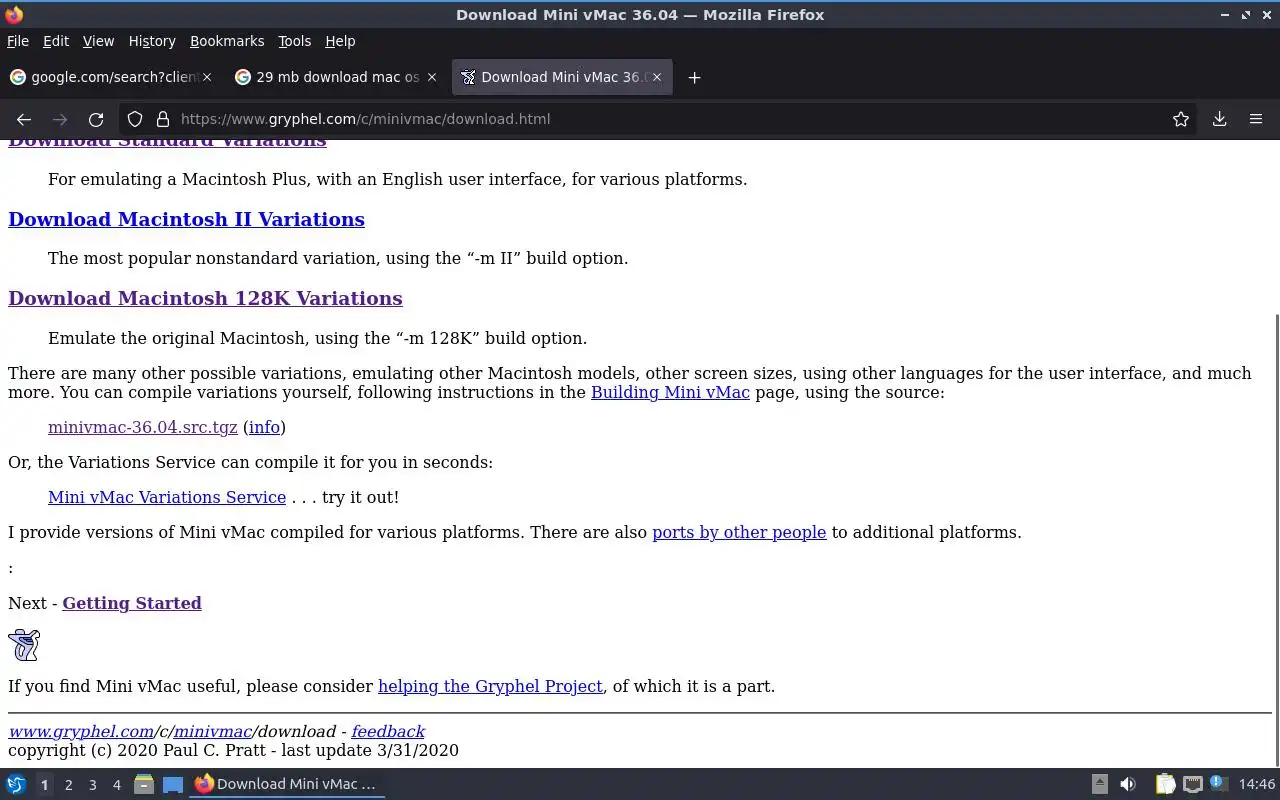
Task: Open the volume control in the system tray
Action: (1127, 784)
